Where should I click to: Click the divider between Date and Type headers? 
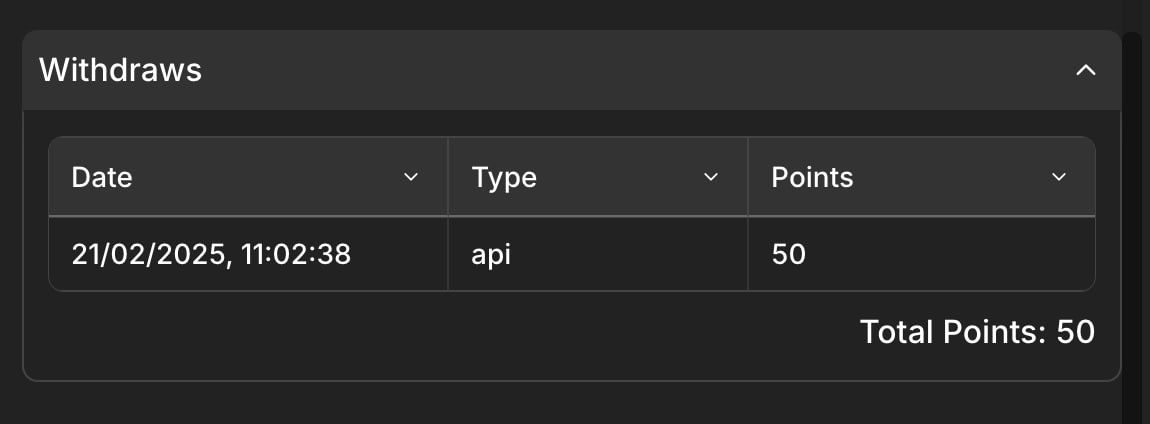pyautogui.click(x=447, y=177)
